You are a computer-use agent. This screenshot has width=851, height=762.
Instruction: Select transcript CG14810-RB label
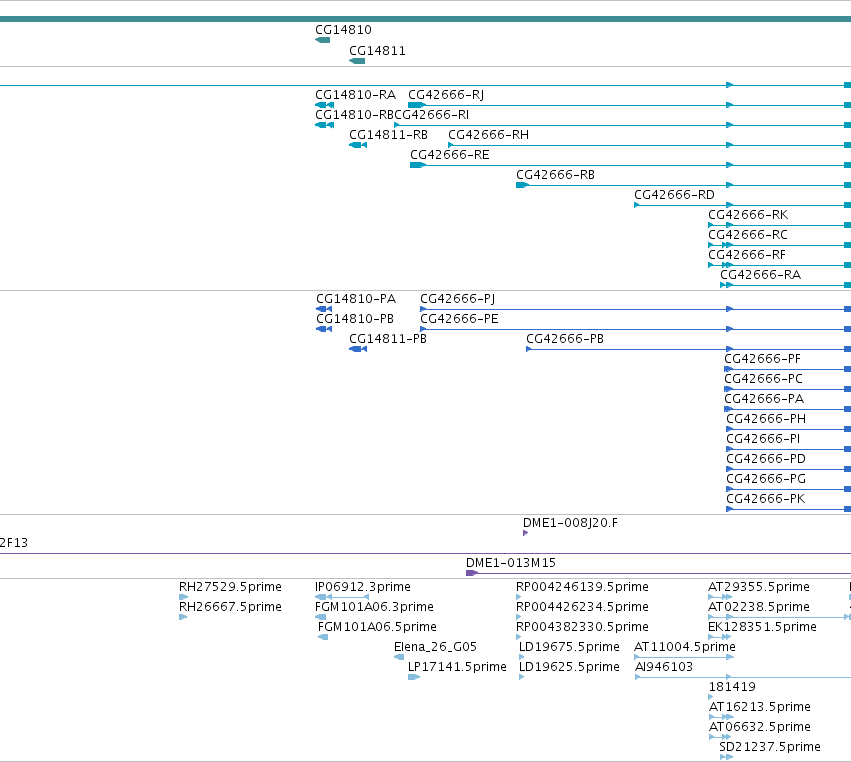tap(354, 115)
